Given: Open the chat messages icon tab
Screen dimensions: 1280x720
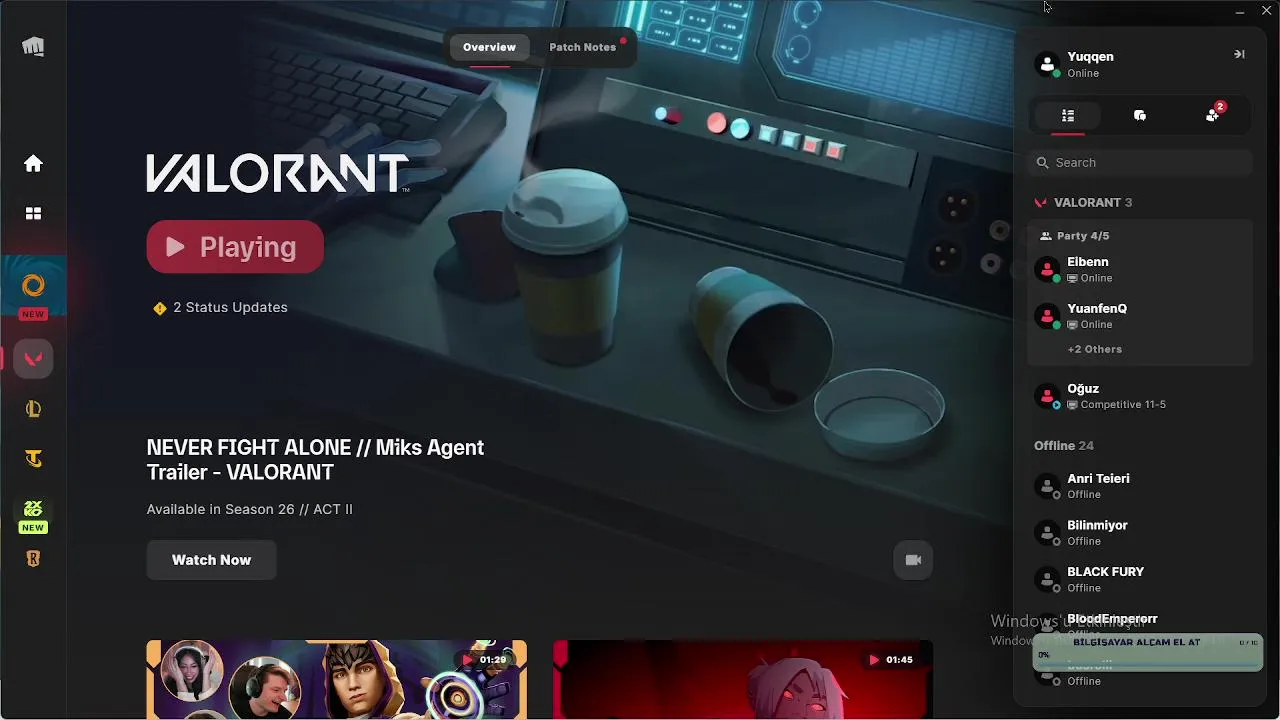Looking at the screenshot, I should click(x=1140, y=116).
